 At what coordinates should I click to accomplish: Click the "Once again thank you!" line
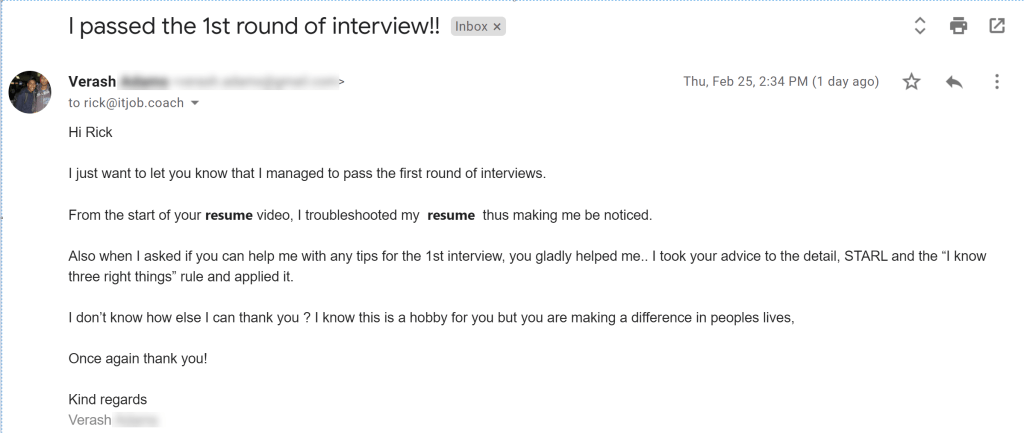[137, 358]
